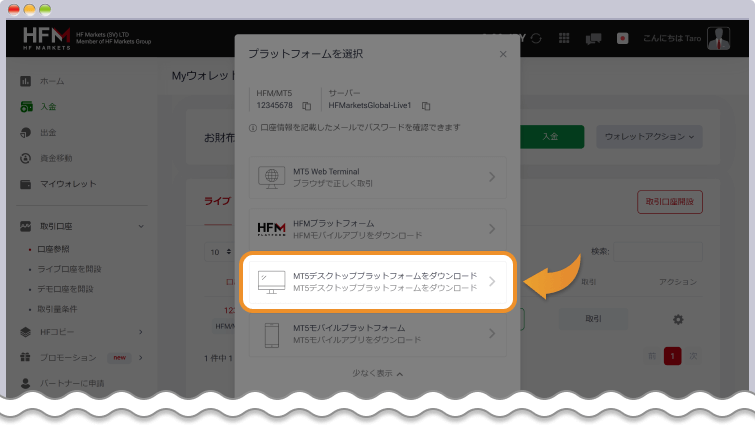Open the Home sidebar icon
Image resolution: width=755 pixels, height=428 pixels.
(x=26, y=81)
